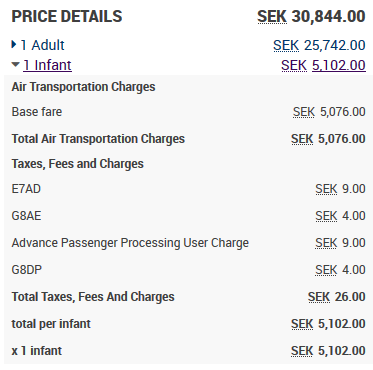Click the total per infant amount
This screenshot has width=373, height=370.
click(x=328, y=324)
